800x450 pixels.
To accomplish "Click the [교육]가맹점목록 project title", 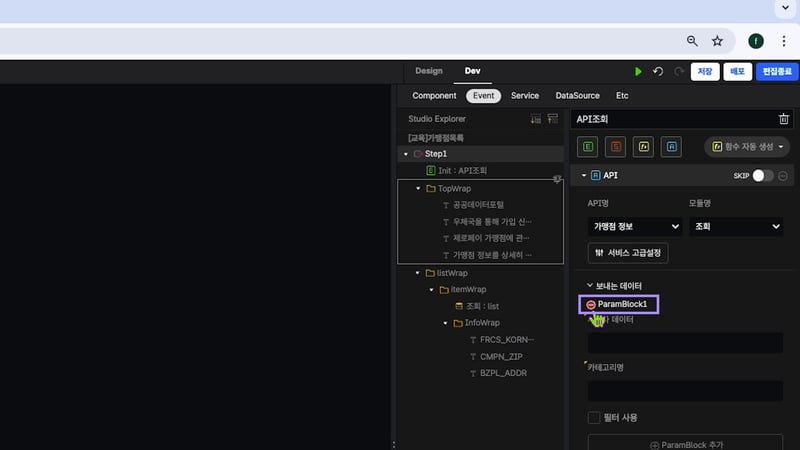I will (x=436, y=138).
